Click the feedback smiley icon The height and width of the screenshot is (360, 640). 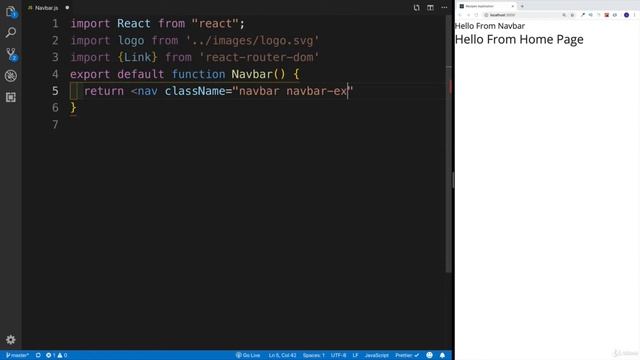pos(429,355)
